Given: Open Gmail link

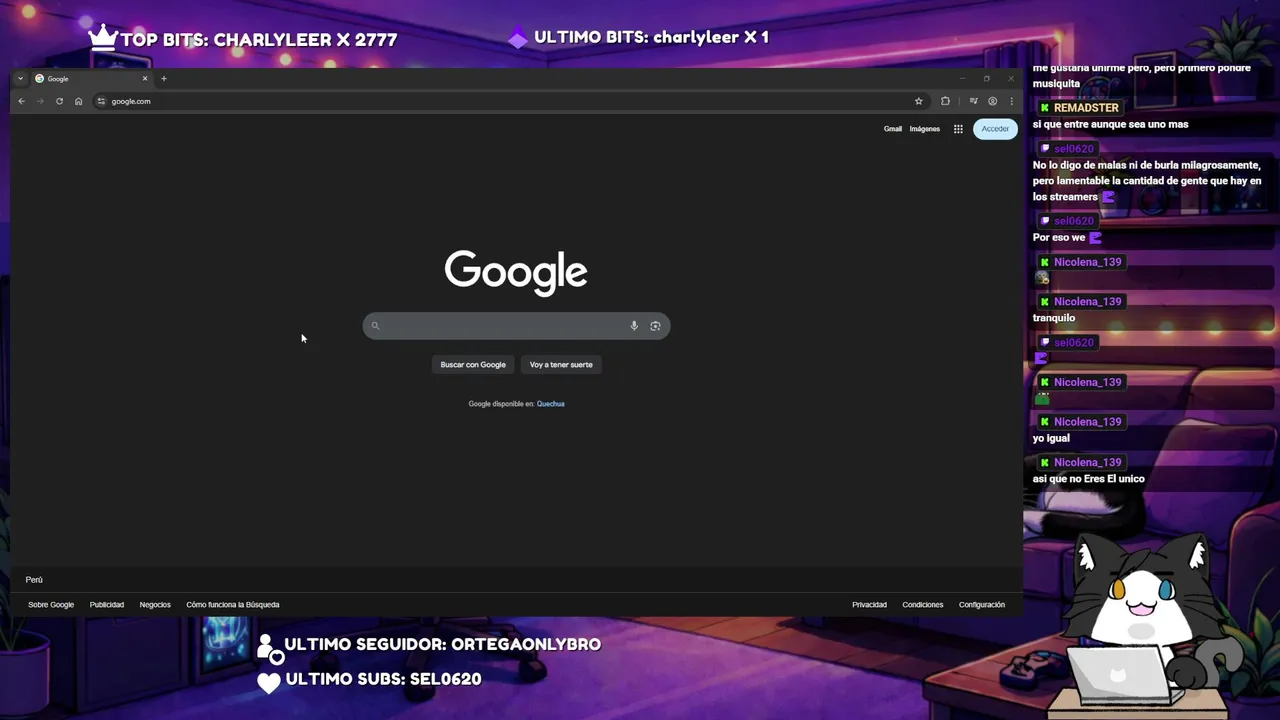Looking at the screenshot, I should pyautogui.click(x=893, y=128).
